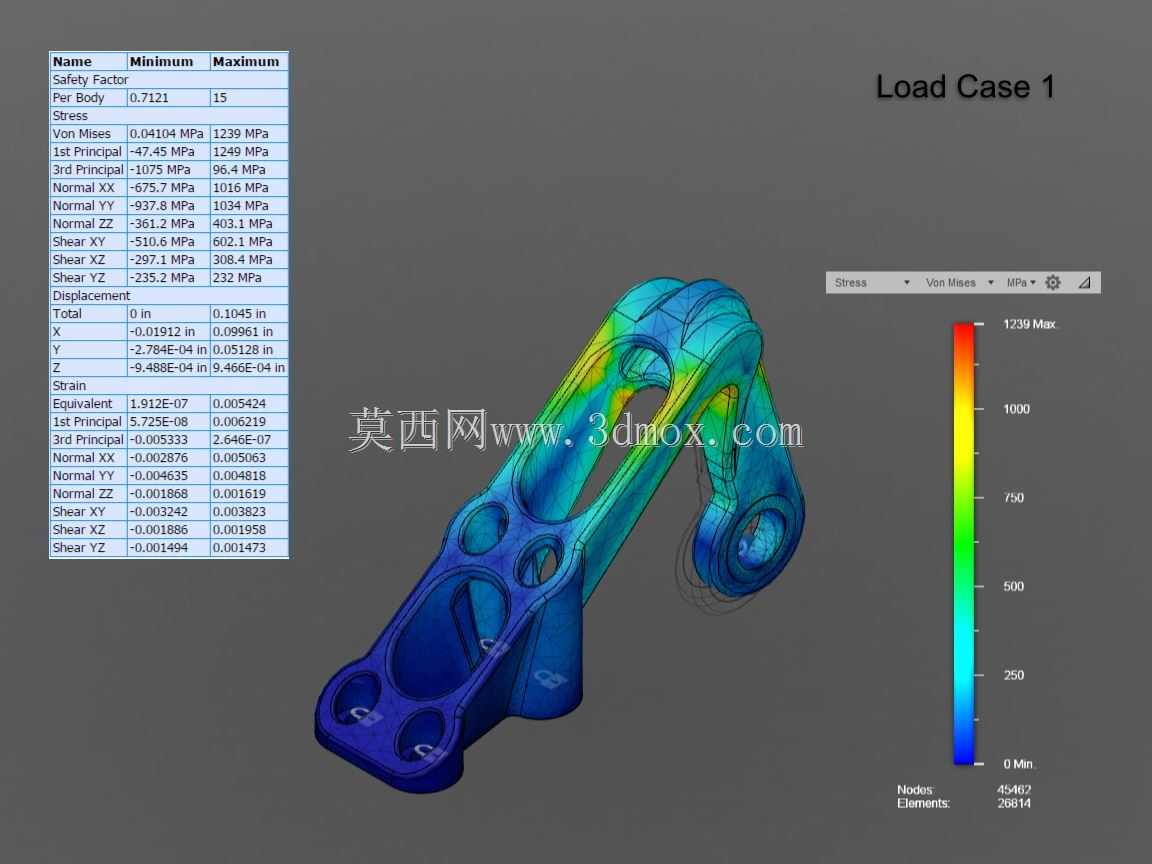Open the MPa units dropdown
1152x864 pixels.
tap(1020, 283)
